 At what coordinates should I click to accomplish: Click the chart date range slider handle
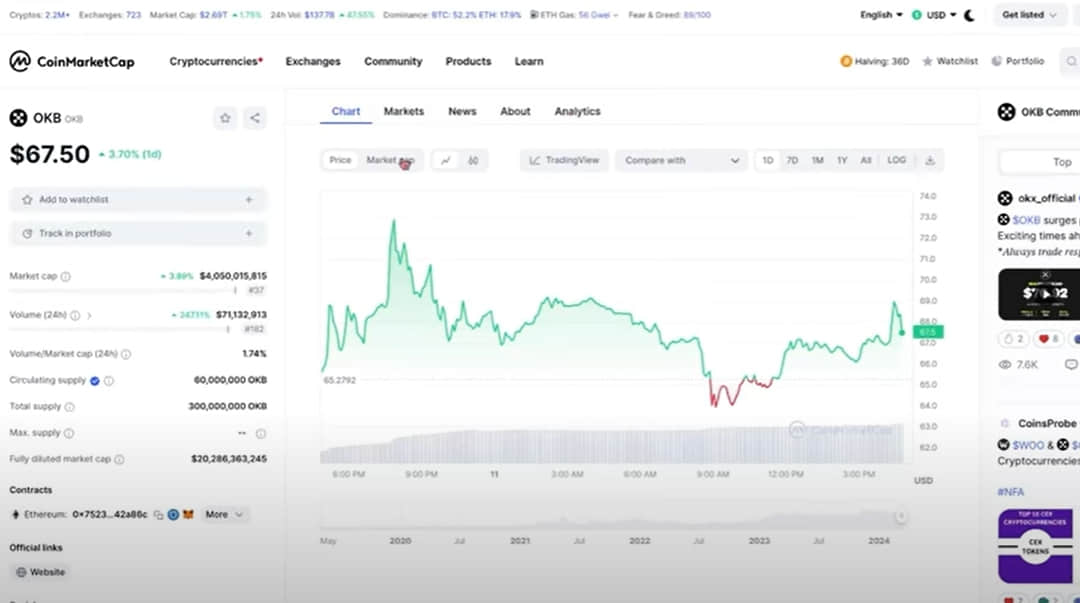pyautogui.click(x=900, y=516)
